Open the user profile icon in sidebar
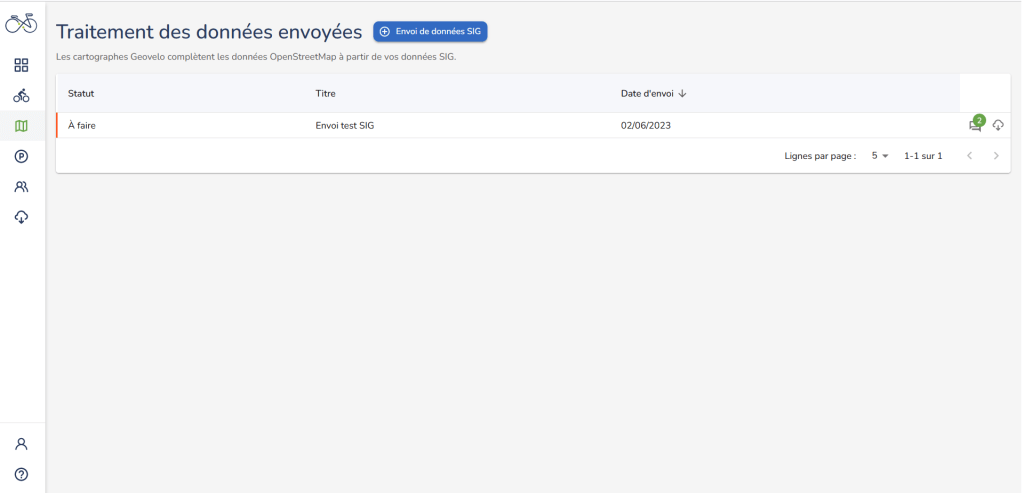 pyautogui.click(x=22, y=444)
